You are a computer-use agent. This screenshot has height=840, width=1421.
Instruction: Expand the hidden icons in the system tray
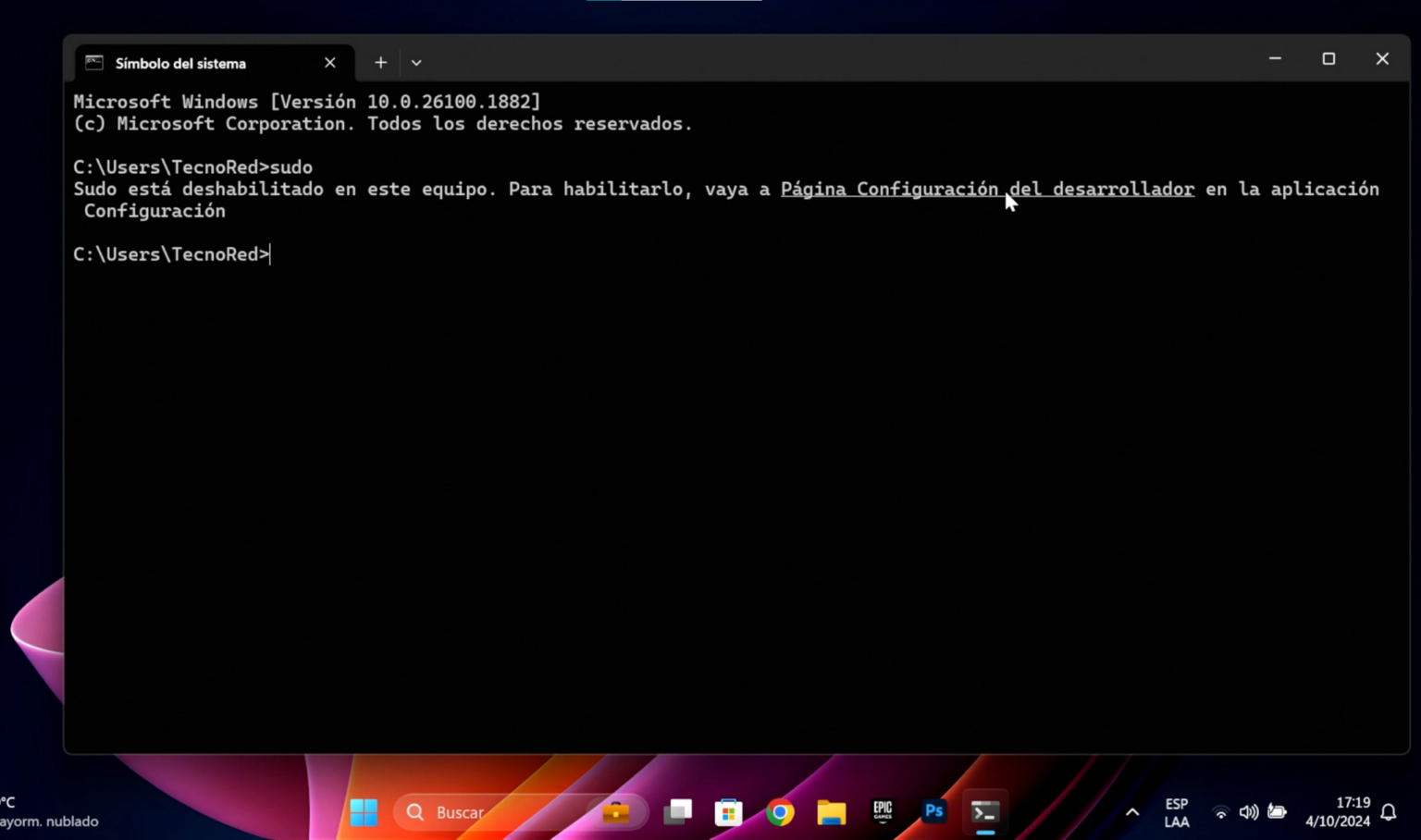pyautogui.click(x=1131, y=811)
